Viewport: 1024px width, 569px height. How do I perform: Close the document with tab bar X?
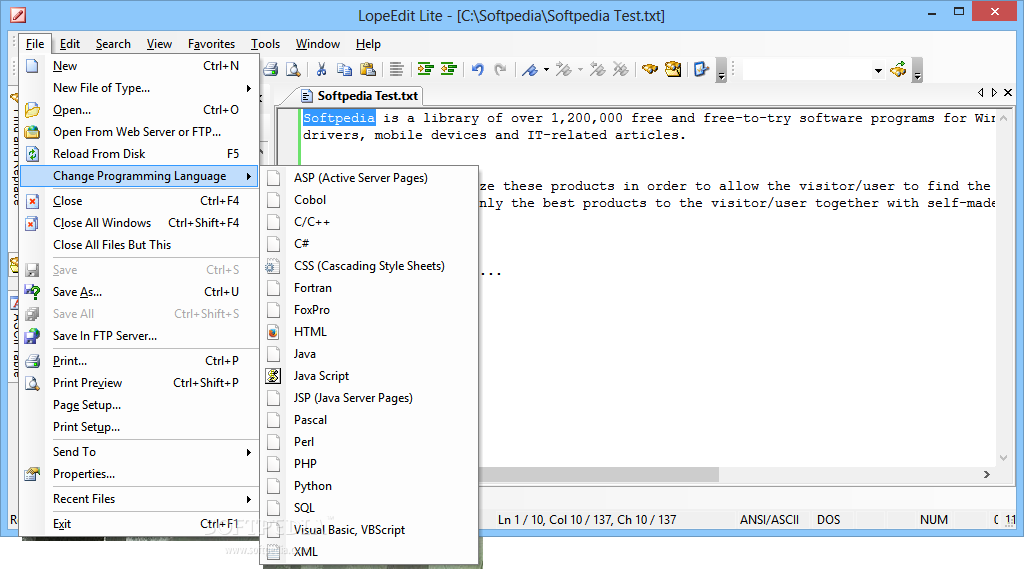pos(1008,93)
